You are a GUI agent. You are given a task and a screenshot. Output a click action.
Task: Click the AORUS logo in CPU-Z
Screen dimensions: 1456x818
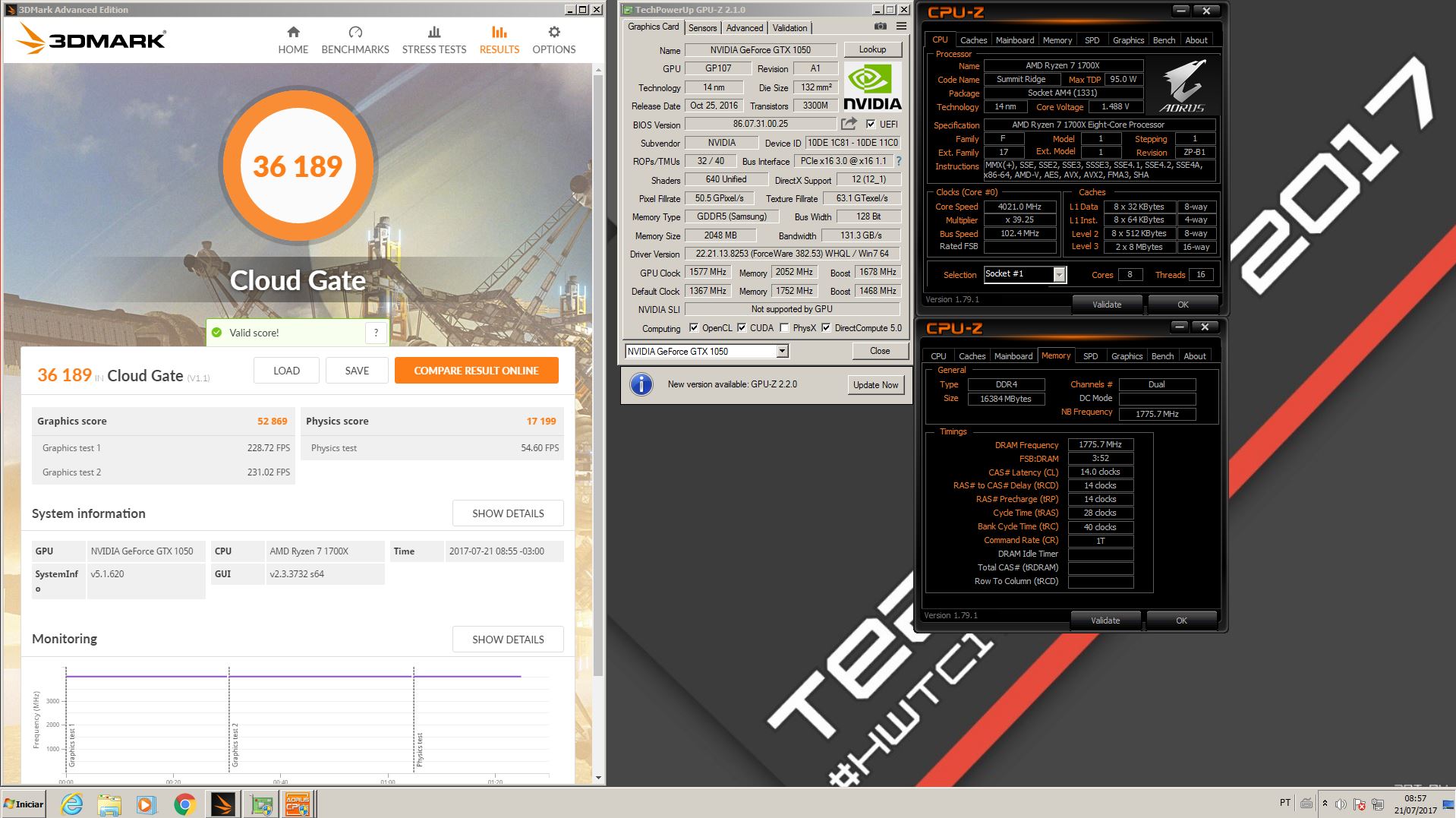click(1183, 86)
